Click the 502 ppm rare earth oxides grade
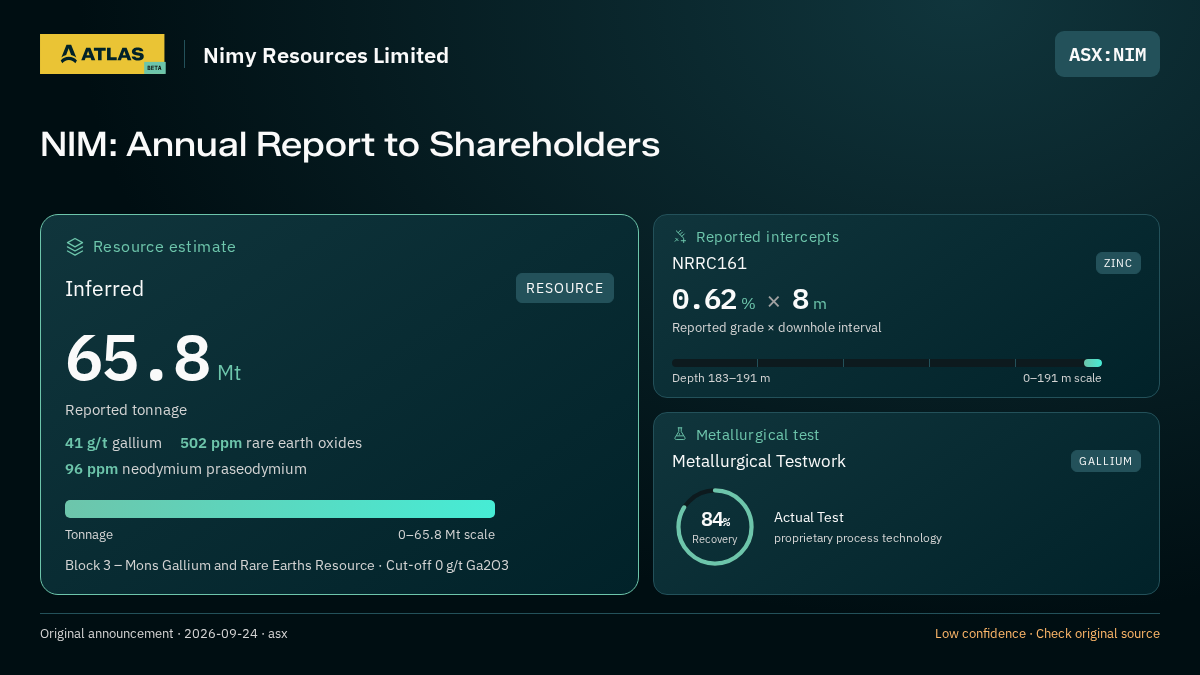Image resolution: width=1200 pixels, height=675 pixels. (x=271, y=443)
